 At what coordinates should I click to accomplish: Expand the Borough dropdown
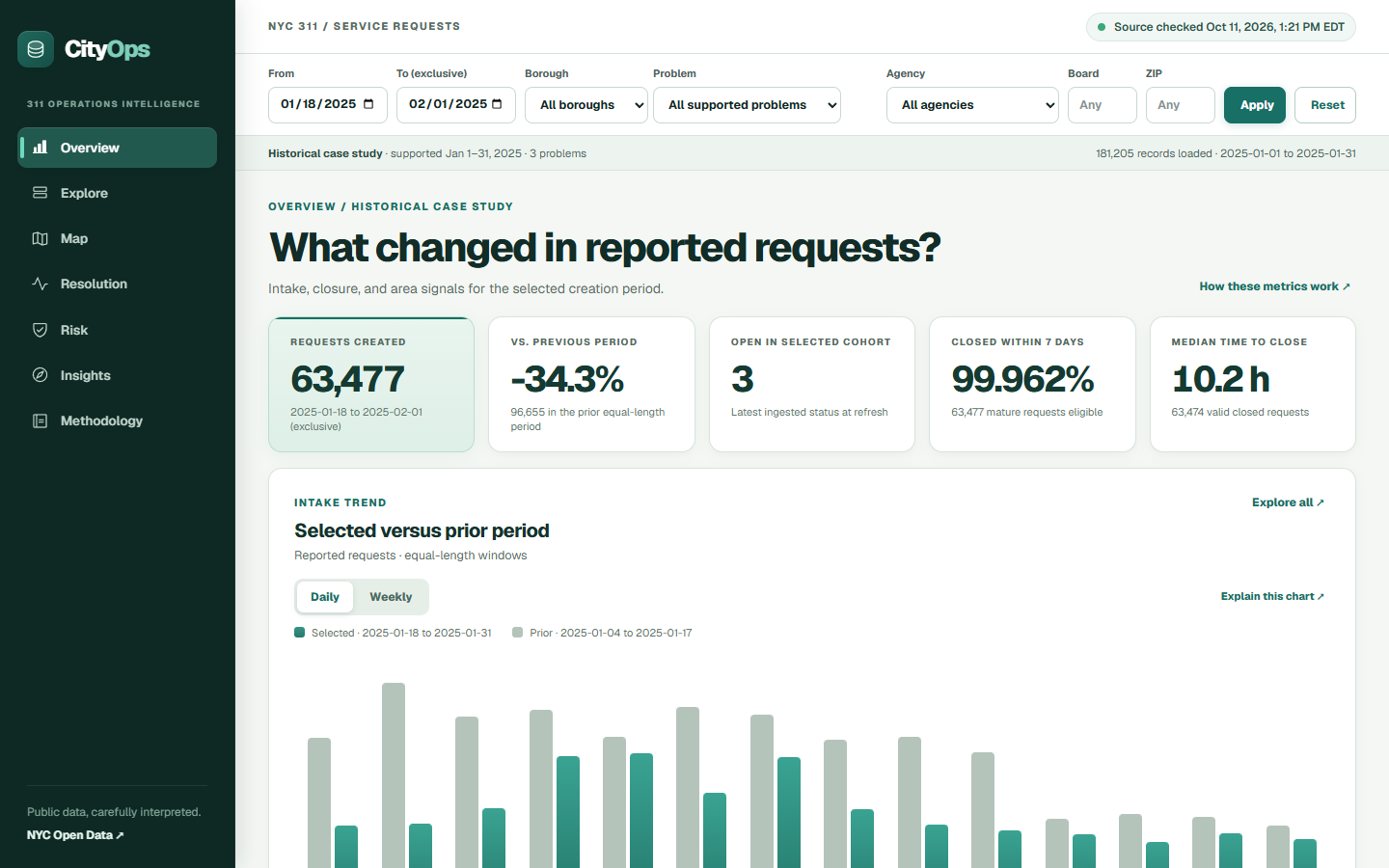586,105
